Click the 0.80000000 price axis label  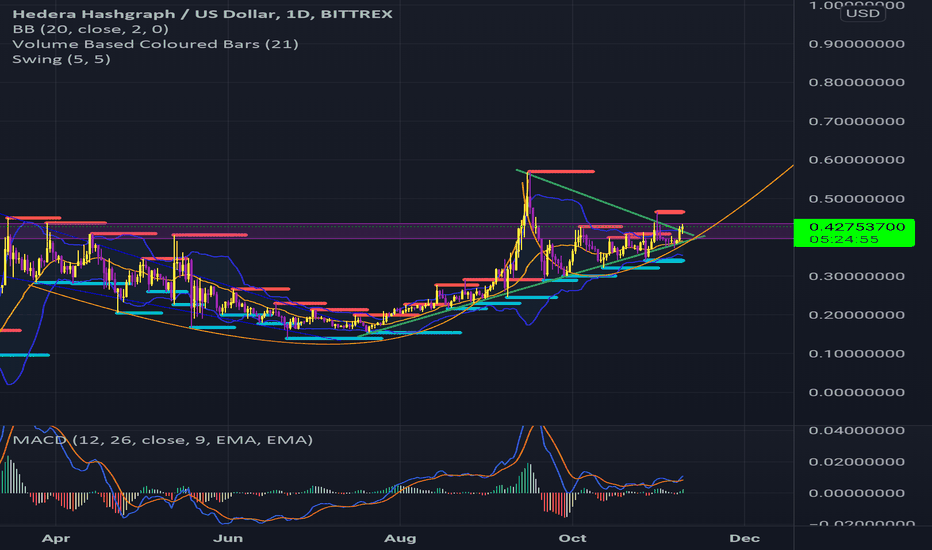pyautogui.click(x=857, y=83)
